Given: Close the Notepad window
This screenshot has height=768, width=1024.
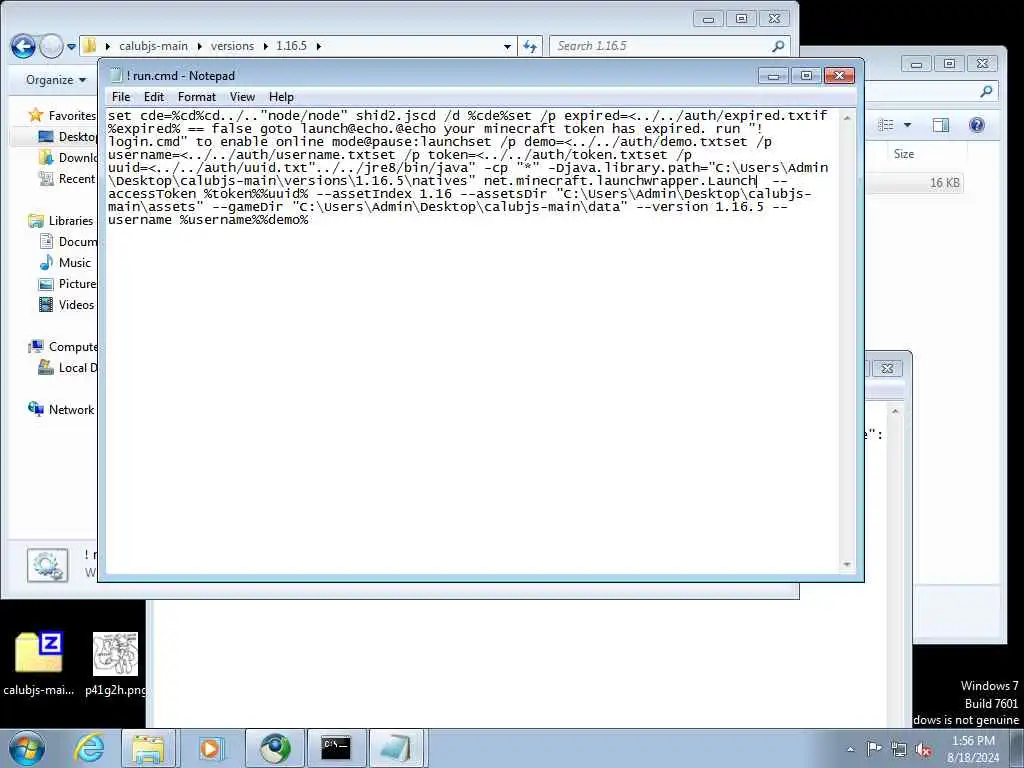Looking at the screenshot, I should coord(839,76).
